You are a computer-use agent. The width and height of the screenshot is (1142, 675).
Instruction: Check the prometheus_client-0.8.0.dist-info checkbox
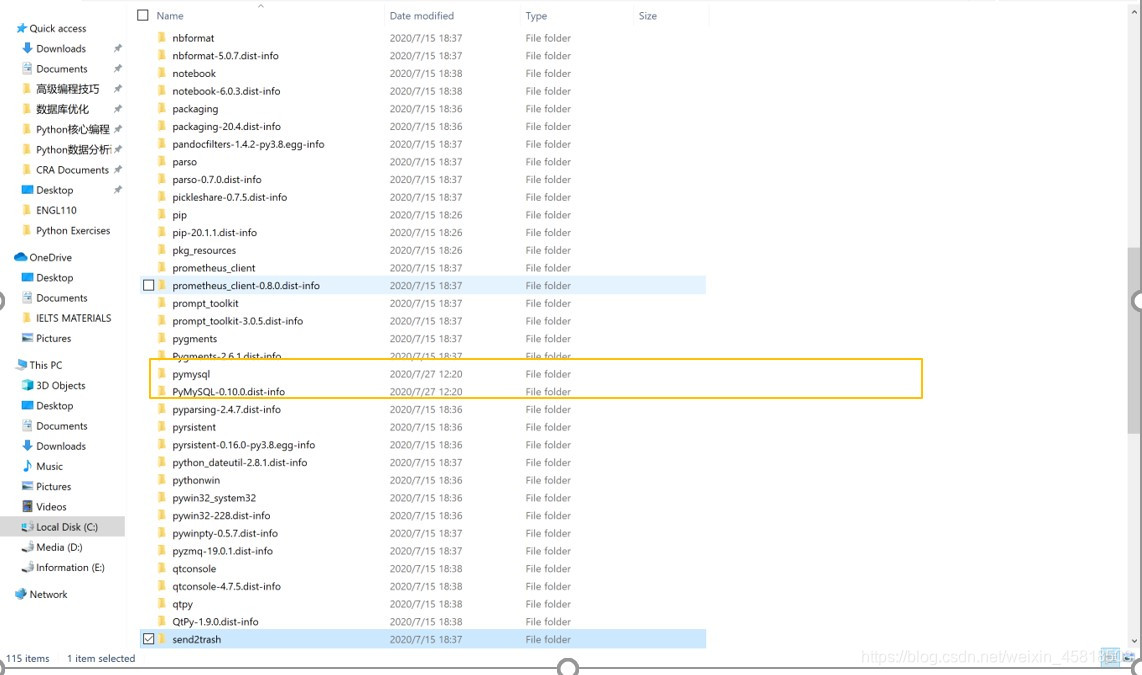[149, 285]
